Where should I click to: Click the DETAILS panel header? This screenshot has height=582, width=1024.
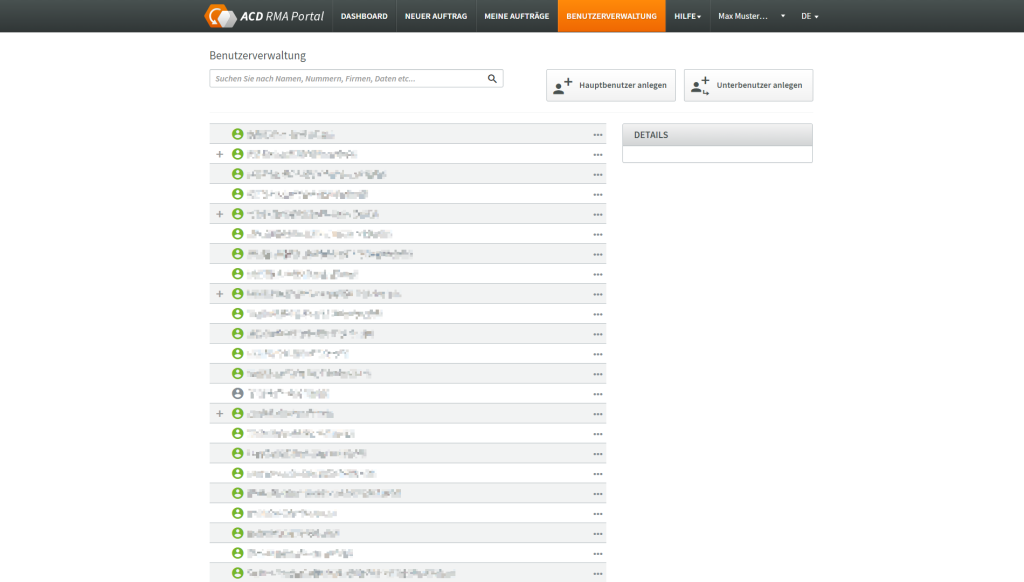tap(717, 135)
